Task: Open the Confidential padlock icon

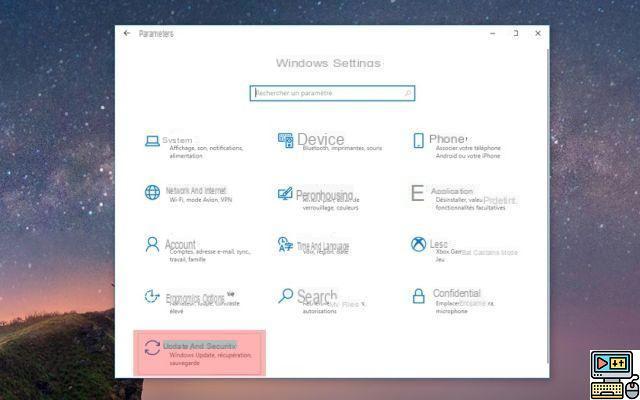Action: (x=418, y=296)
